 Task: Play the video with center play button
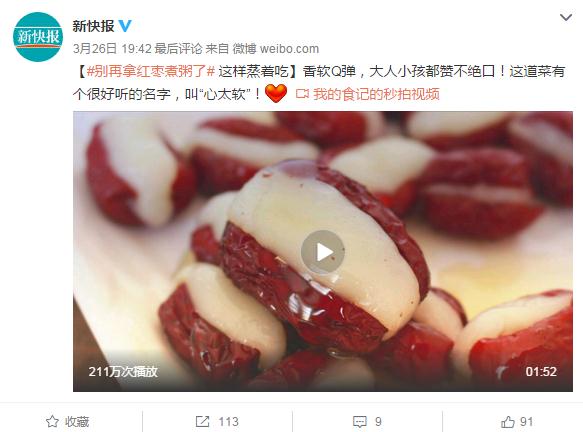[x=323, y=252]
